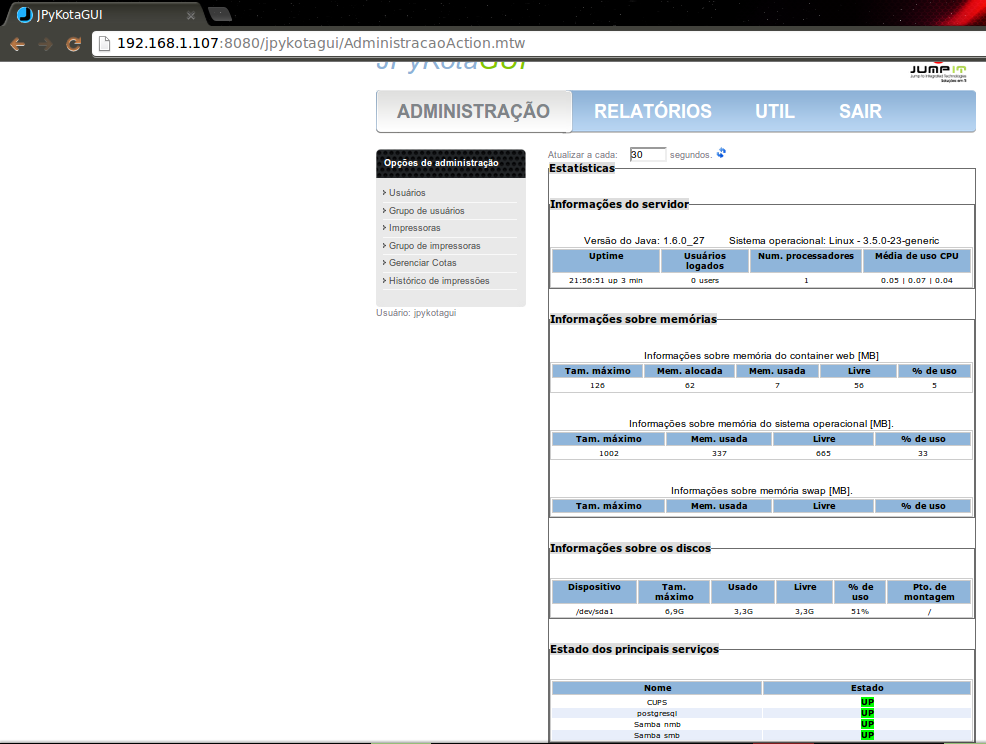Viewport: 986px width, 744px height.
Task: Open the UTIL tab
Action: click(x=774, y=111)
